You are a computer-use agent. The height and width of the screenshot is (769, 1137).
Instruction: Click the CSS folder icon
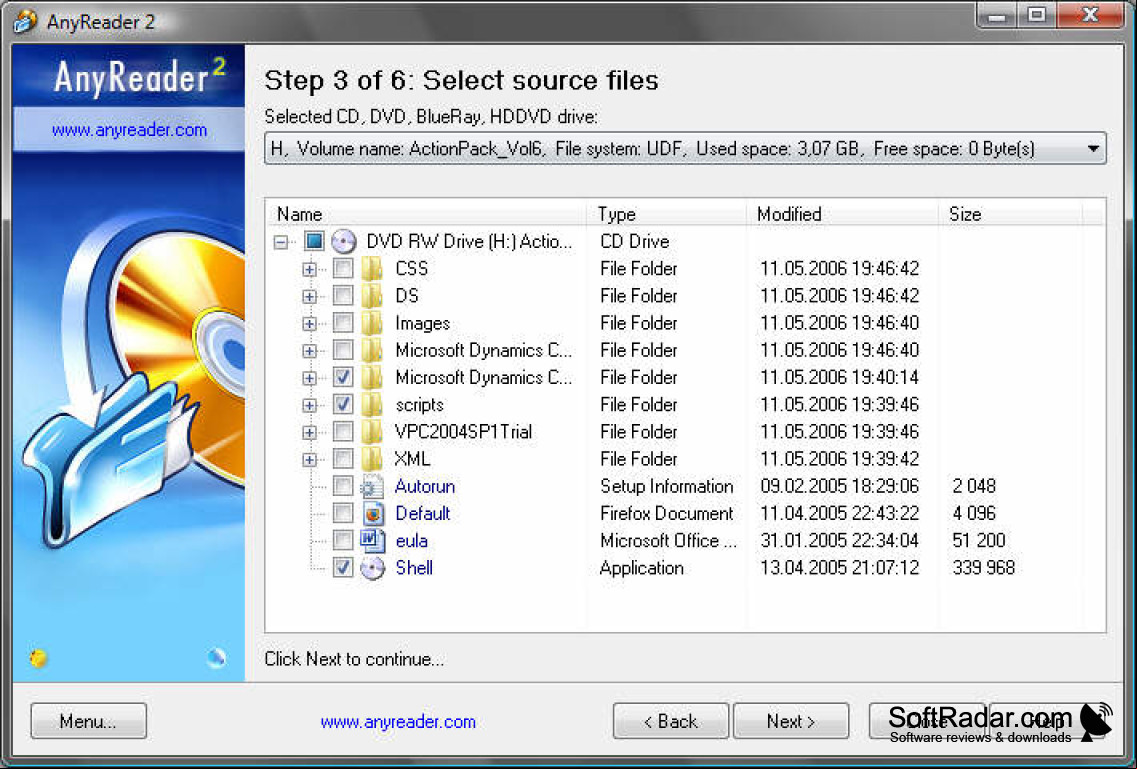pos(373,269)
